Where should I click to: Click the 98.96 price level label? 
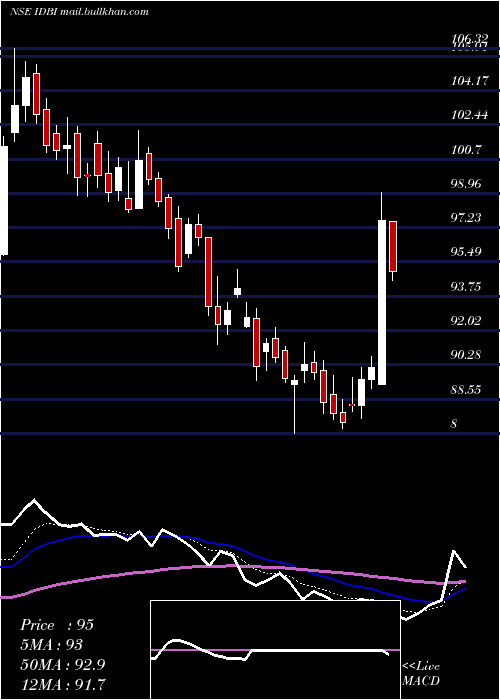[468, 184]
